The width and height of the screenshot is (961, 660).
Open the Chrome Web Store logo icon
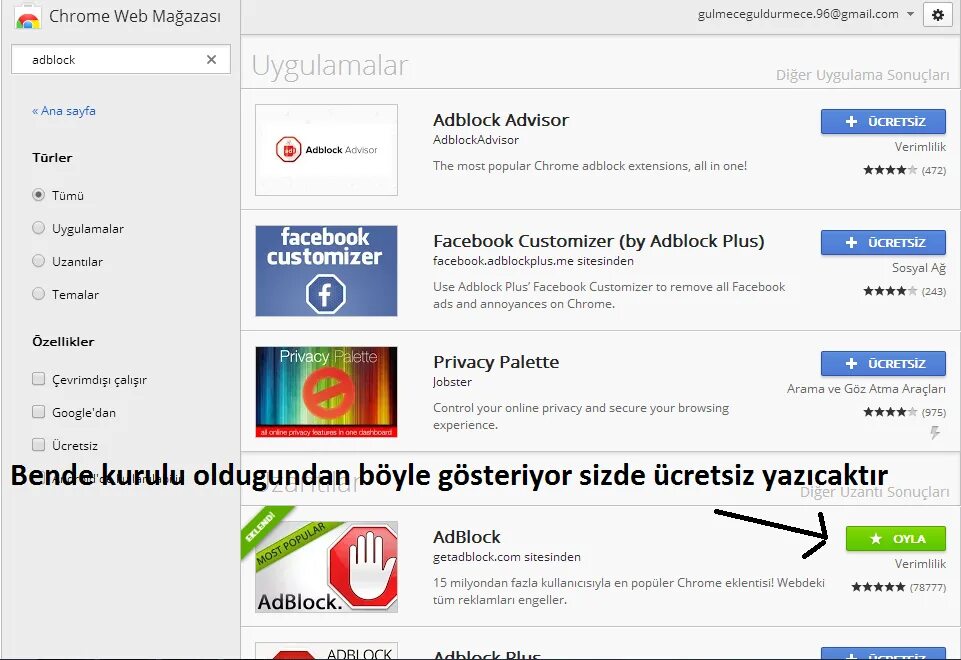28,16
